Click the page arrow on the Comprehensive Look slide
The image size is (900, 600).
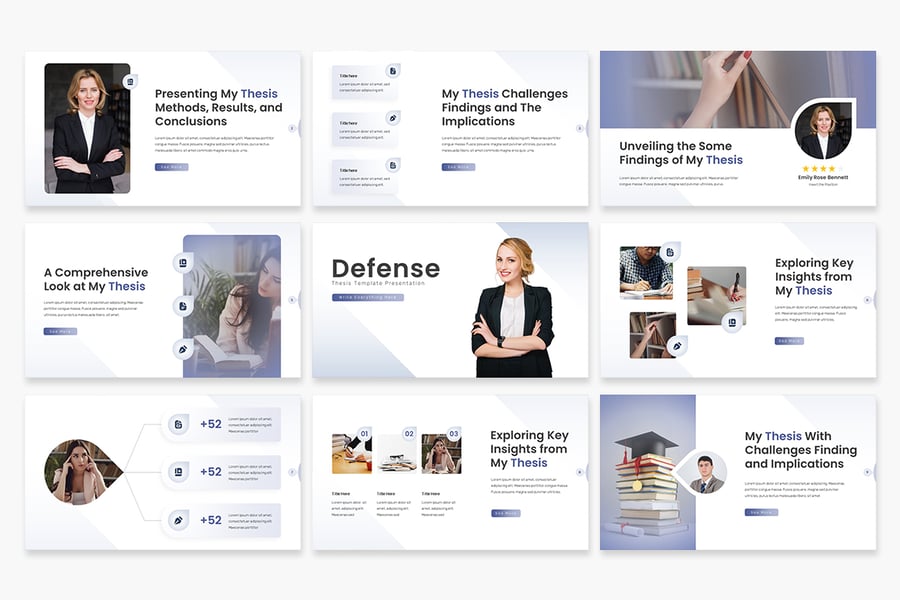point(292,299)
